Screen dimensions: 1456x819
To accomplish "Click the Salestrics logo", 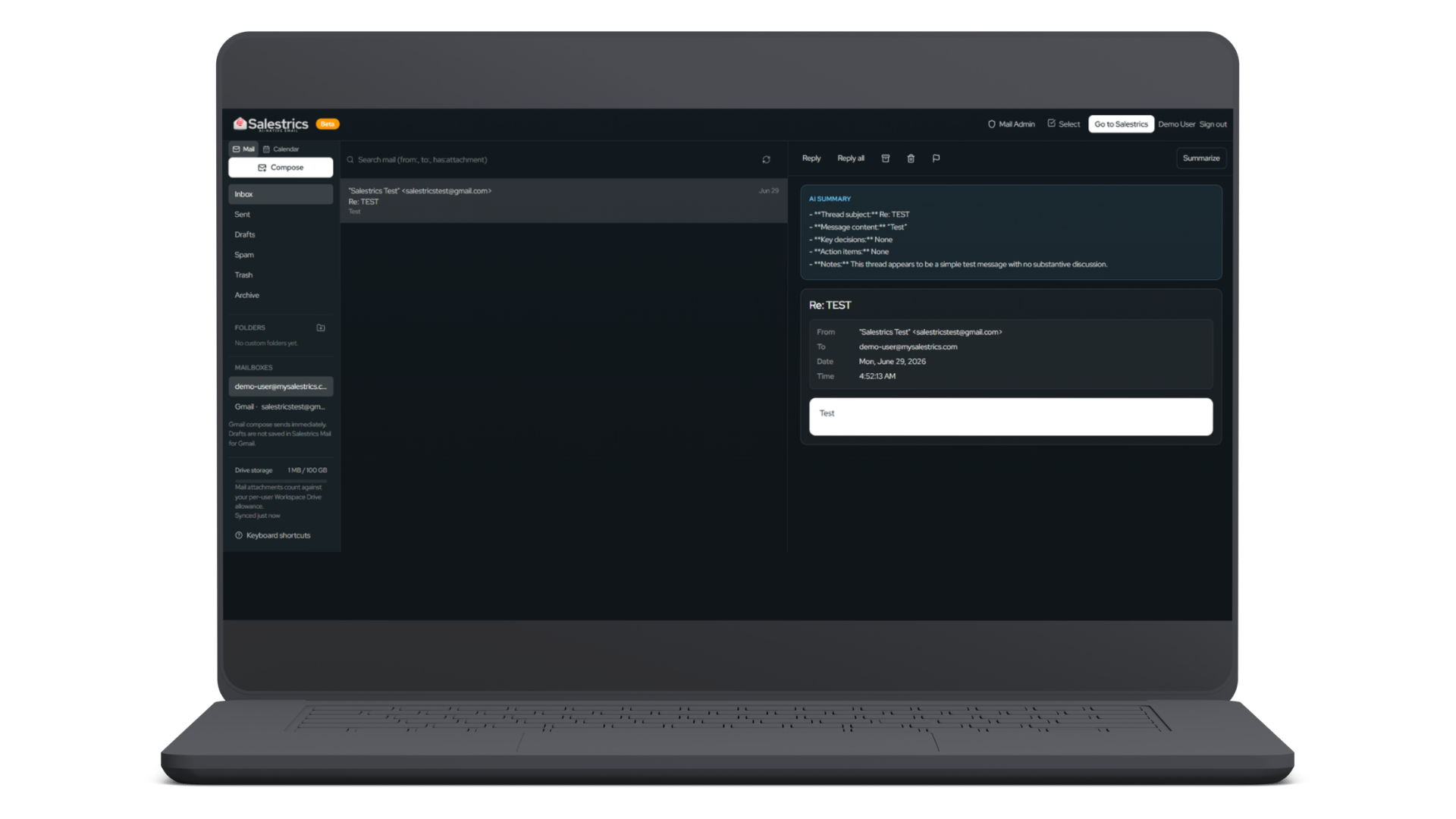I will pos(271,124).
